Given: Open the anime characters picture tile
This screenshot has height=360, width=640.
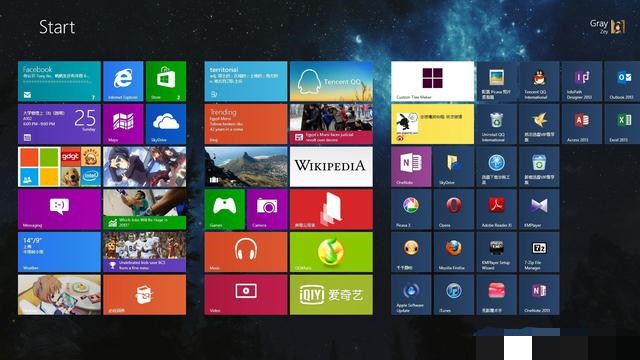Looking at the screenshot, I should [144, 167].
